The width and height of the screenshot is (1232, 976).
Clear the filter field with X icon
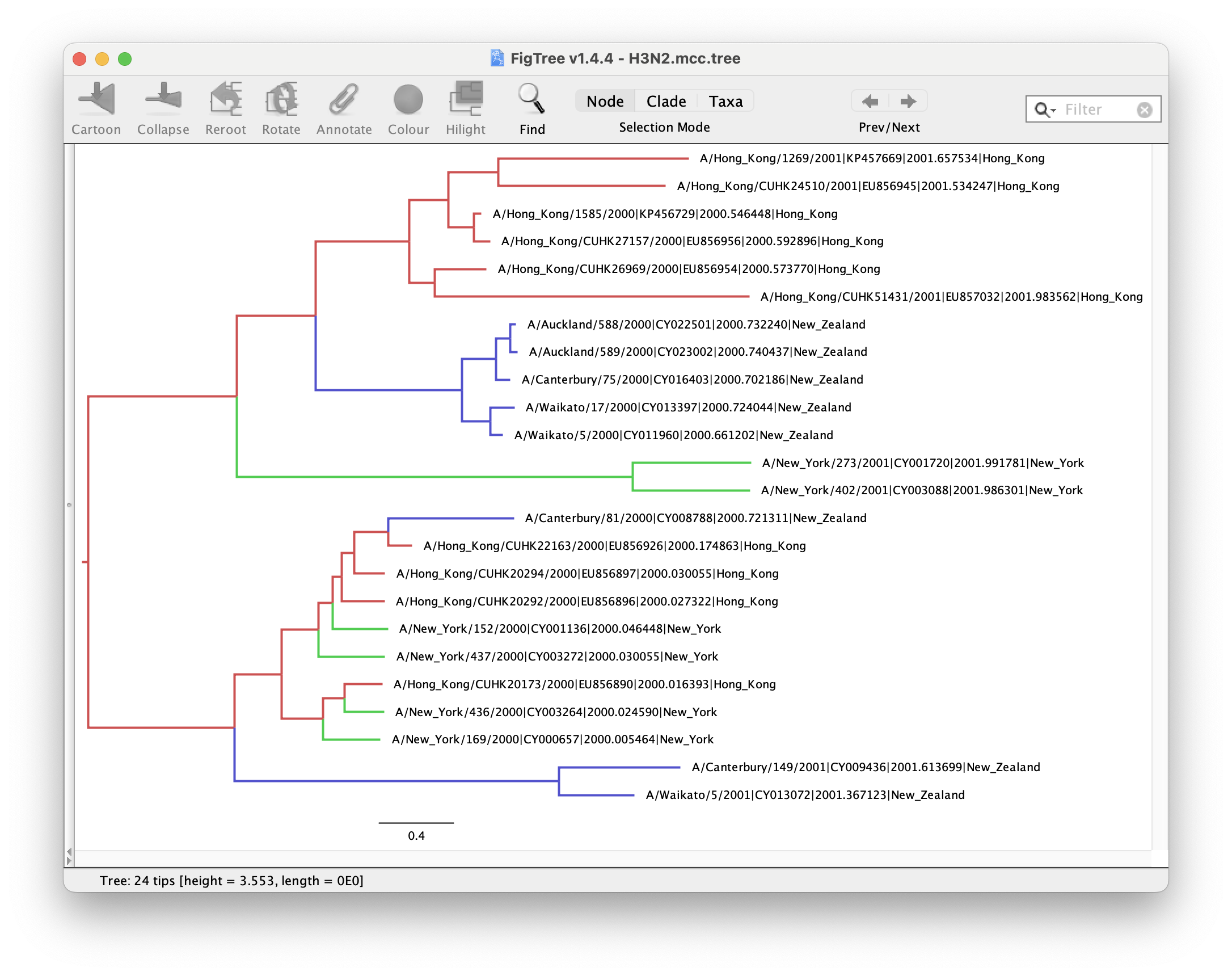click(x=1144, y=110)
